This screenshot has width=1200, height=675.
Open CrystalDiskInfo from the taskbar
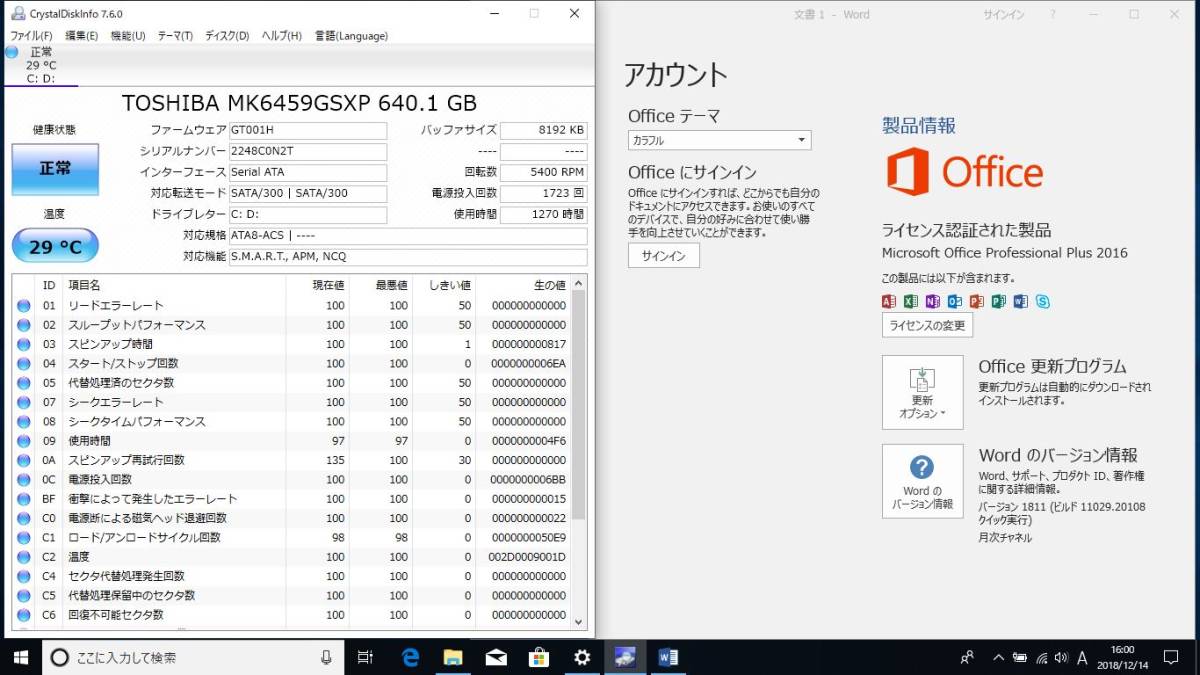point(625,657)
